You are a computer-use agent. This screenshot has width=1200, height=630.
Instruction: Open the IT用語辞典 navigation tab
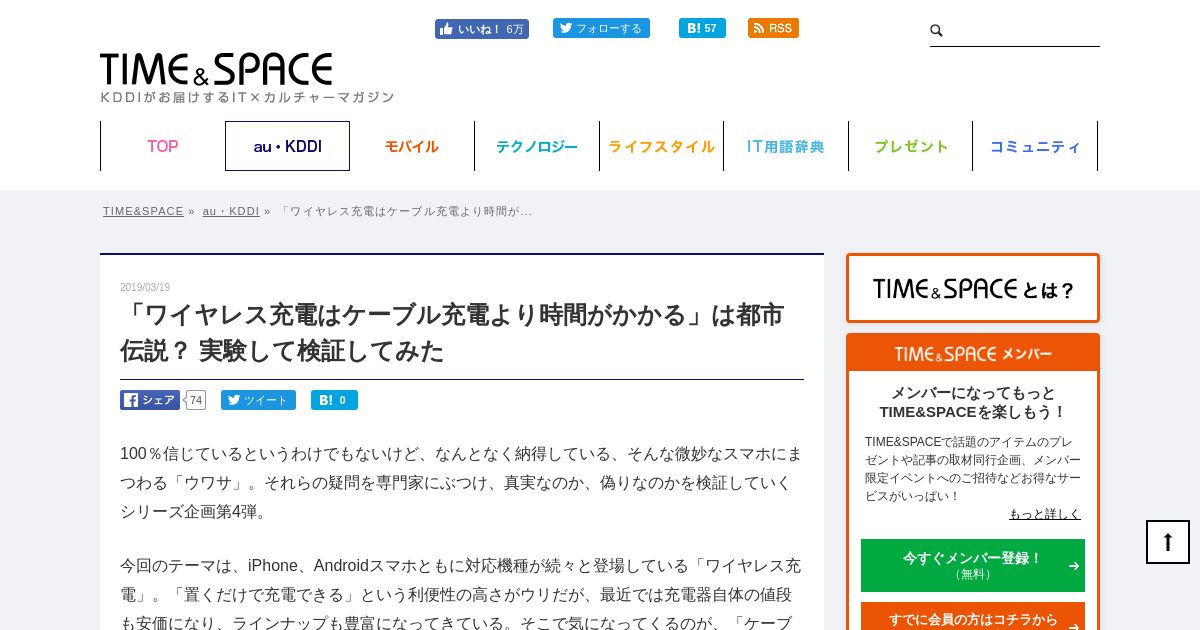(786, 146)
